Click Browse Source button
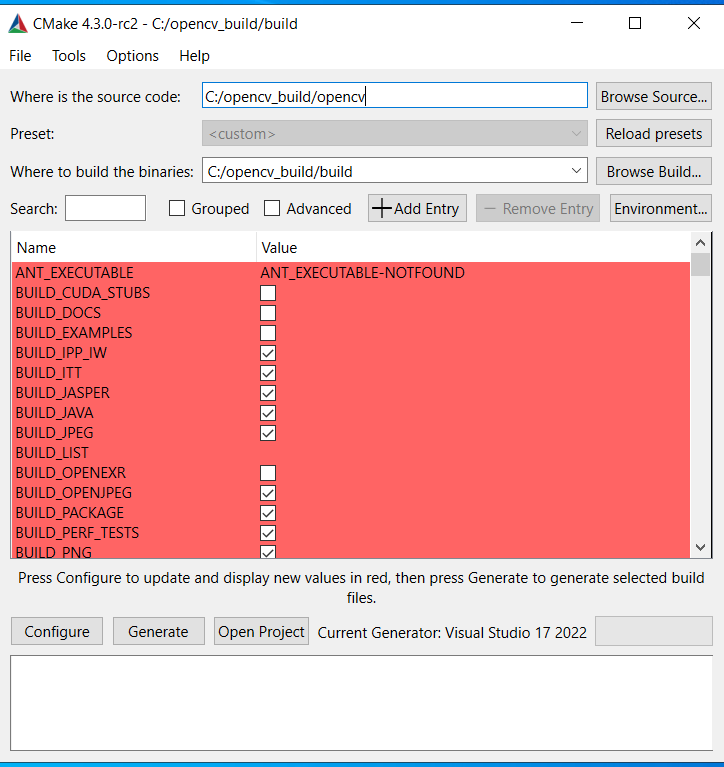 pos(654,96)
